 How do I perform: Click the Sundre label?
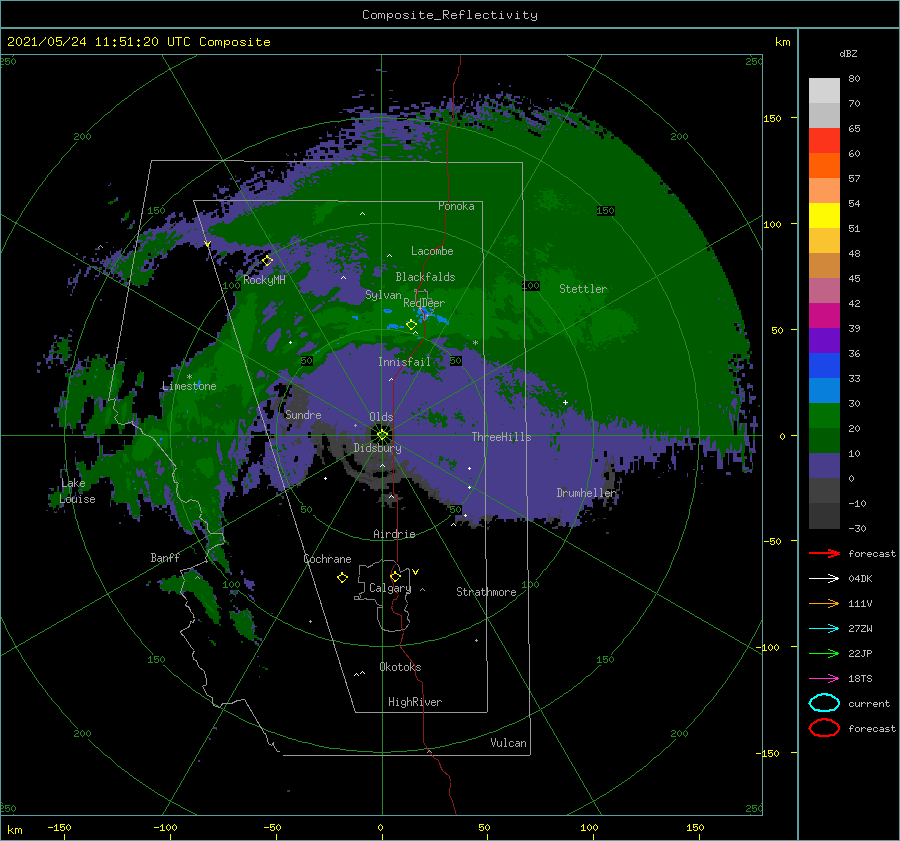[303, 414]
